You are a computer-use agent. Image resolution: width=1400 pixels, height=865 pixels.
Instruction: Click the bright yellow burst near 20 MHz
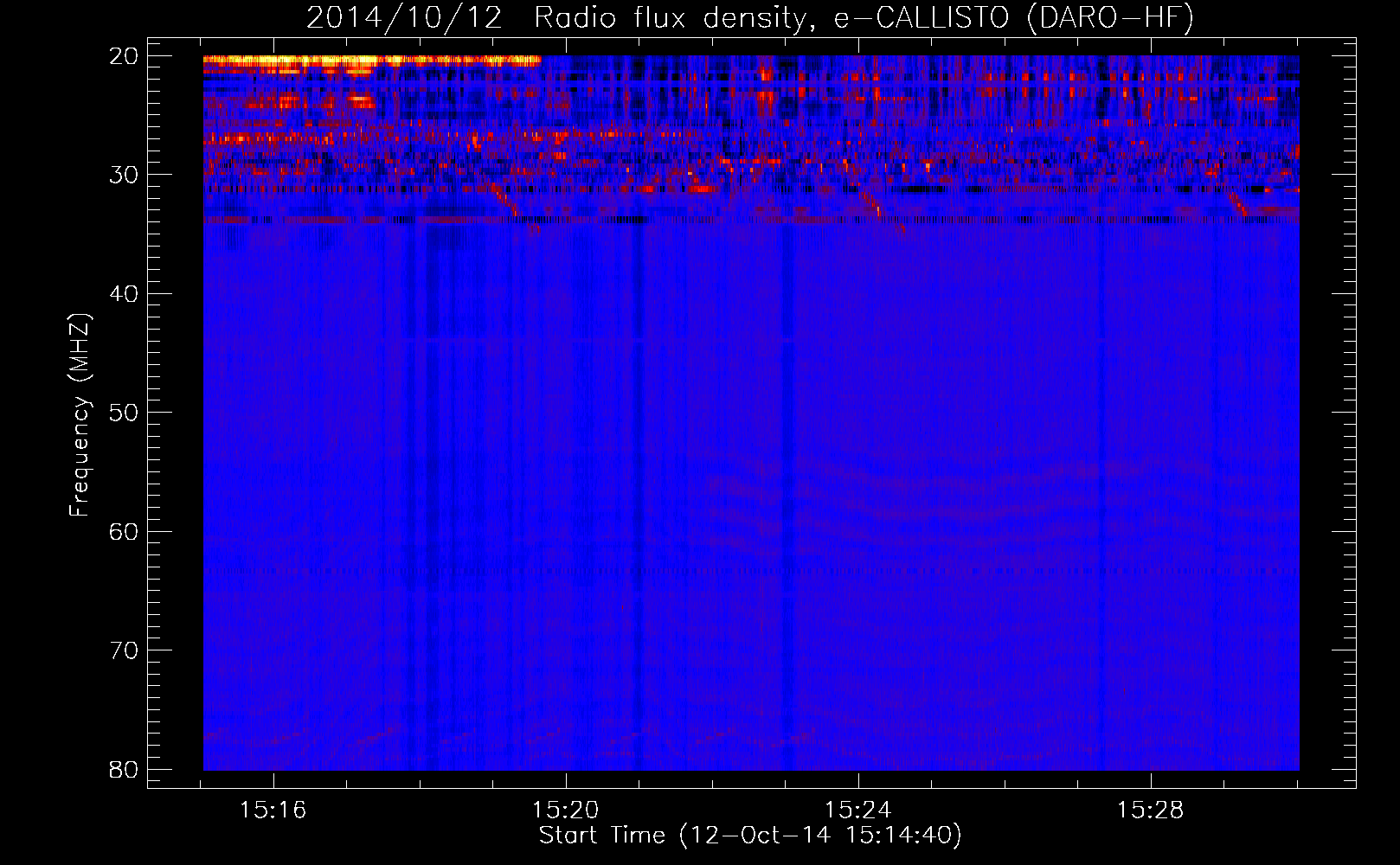pyautogui.click(x=372, y=61)
